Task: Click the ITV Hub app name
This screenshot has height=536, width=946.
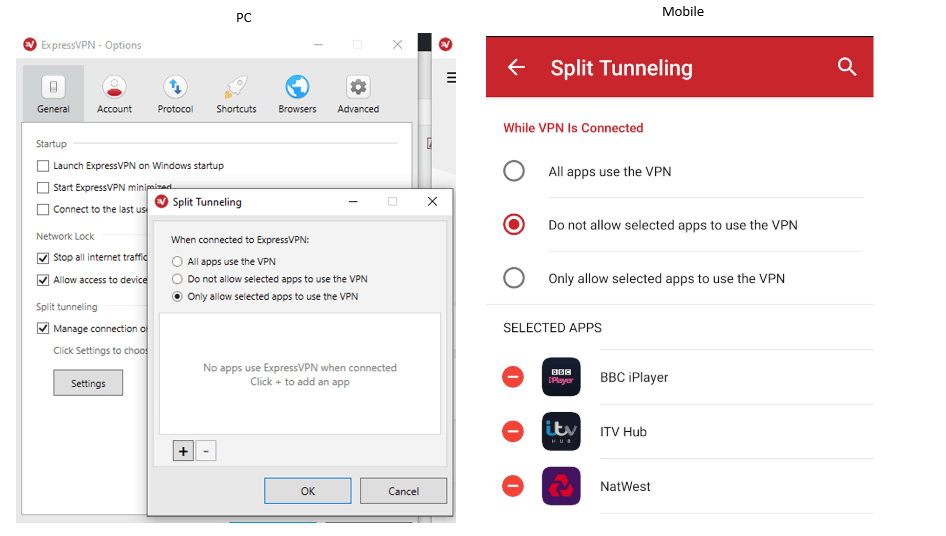Action: click(x=623, y=432)
